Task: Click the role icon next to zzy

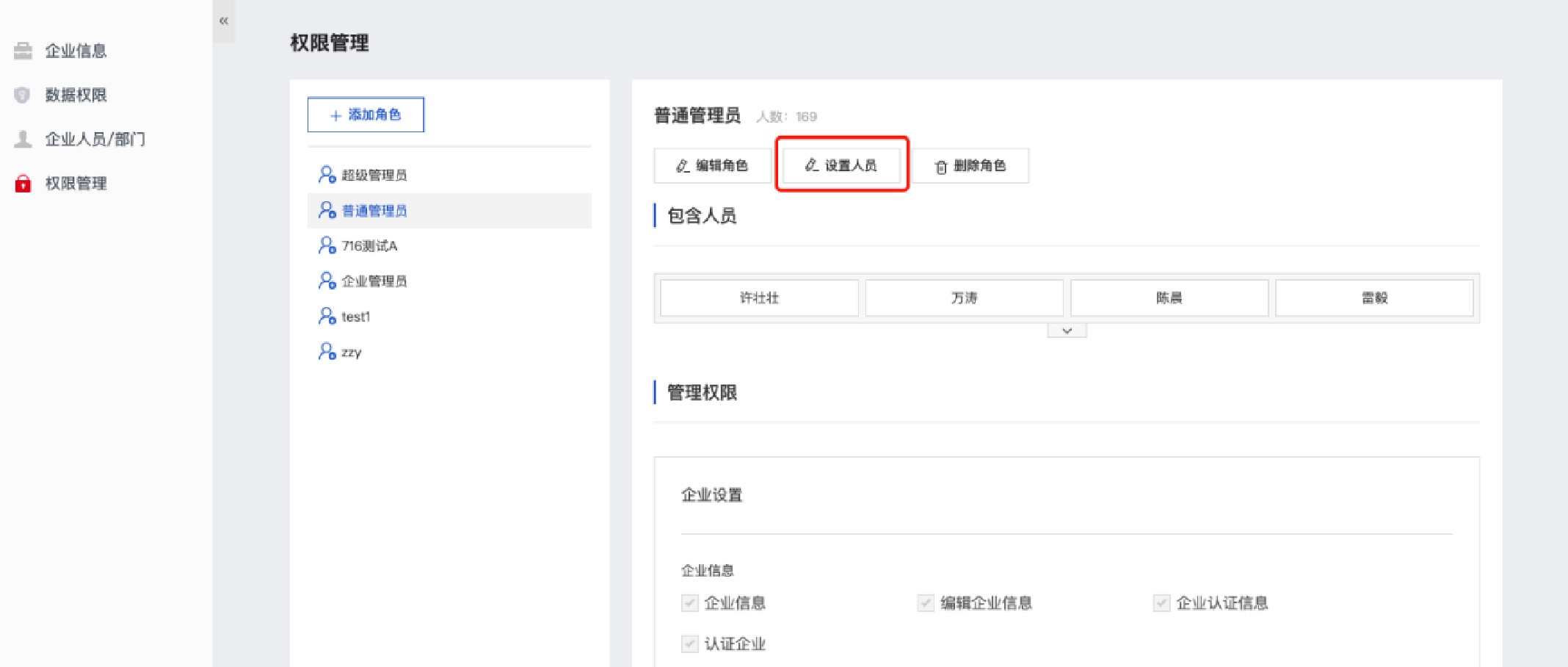Action: pos(327,352)
